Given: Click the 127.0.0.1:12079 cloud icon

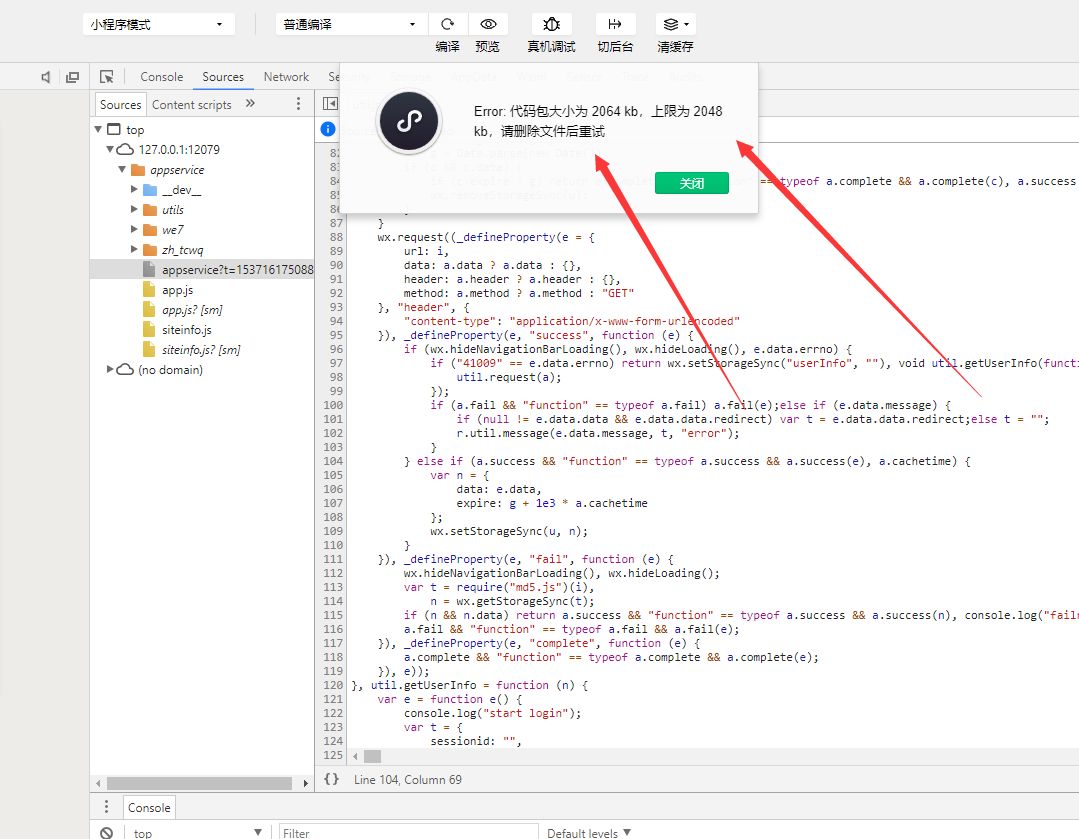Looking at the screenshot, I should coord(125,149).
